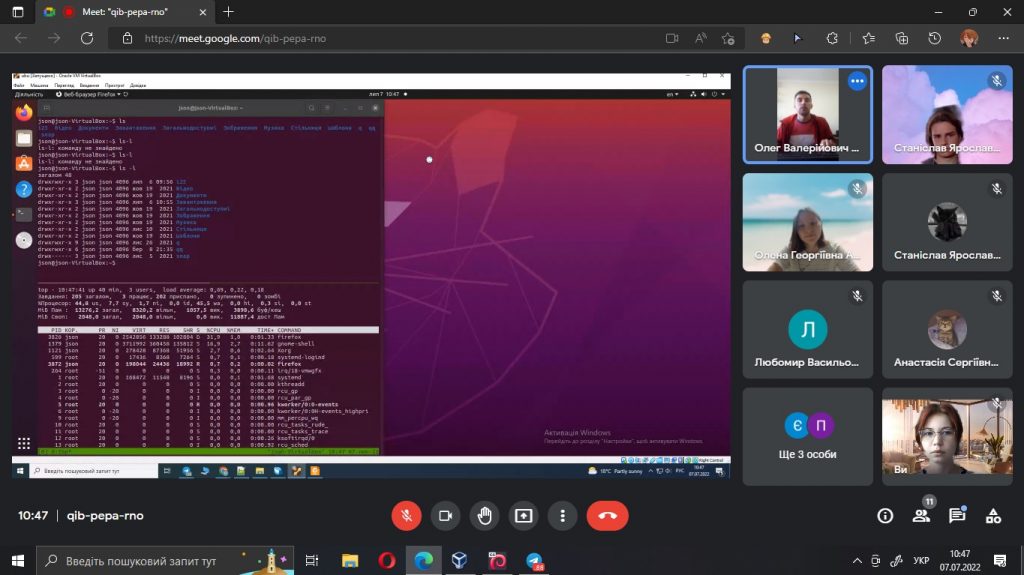
Task: Open the clock showing 10:47 07.07.2022
Action: point(960,561)
